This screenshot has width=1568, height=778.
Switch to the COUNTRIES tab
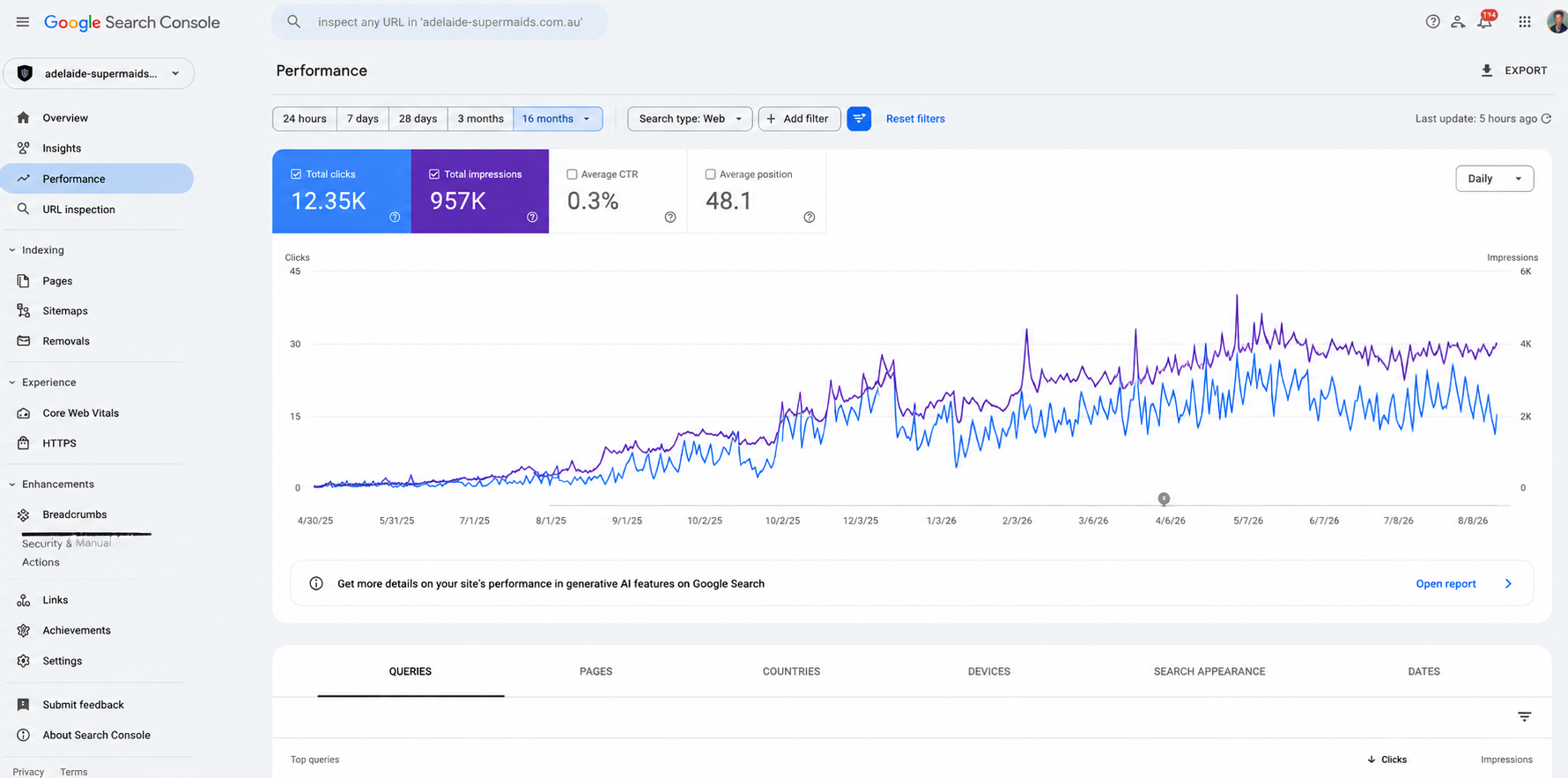tap(791, 671)
